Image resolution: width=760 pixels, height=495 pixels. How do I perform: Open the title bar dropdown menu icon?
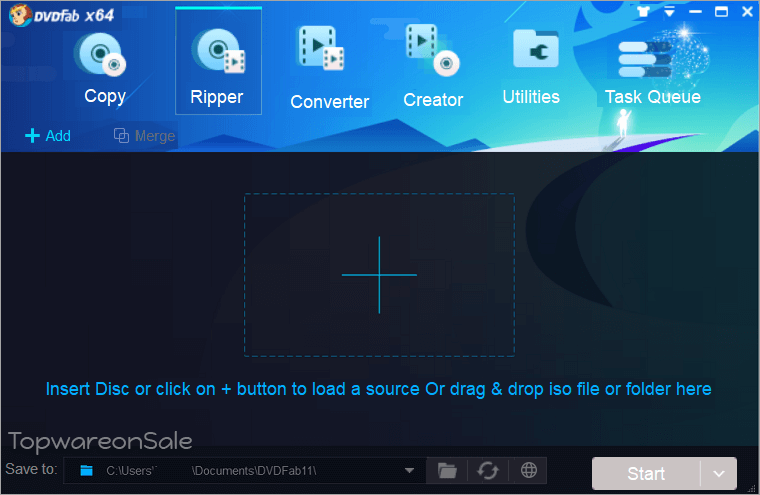[x=669, y=12]
